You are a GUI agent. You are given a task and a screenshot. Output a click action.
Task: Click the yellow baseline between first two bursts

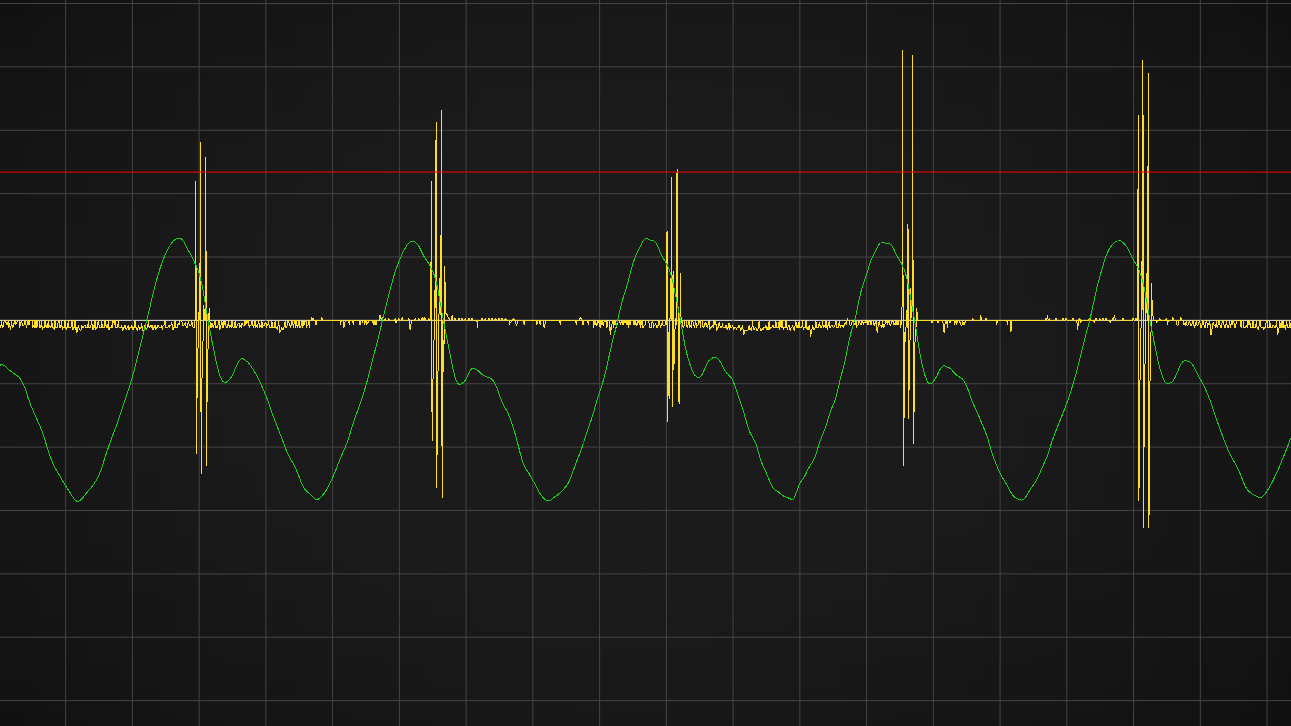(x=320, y=322)
